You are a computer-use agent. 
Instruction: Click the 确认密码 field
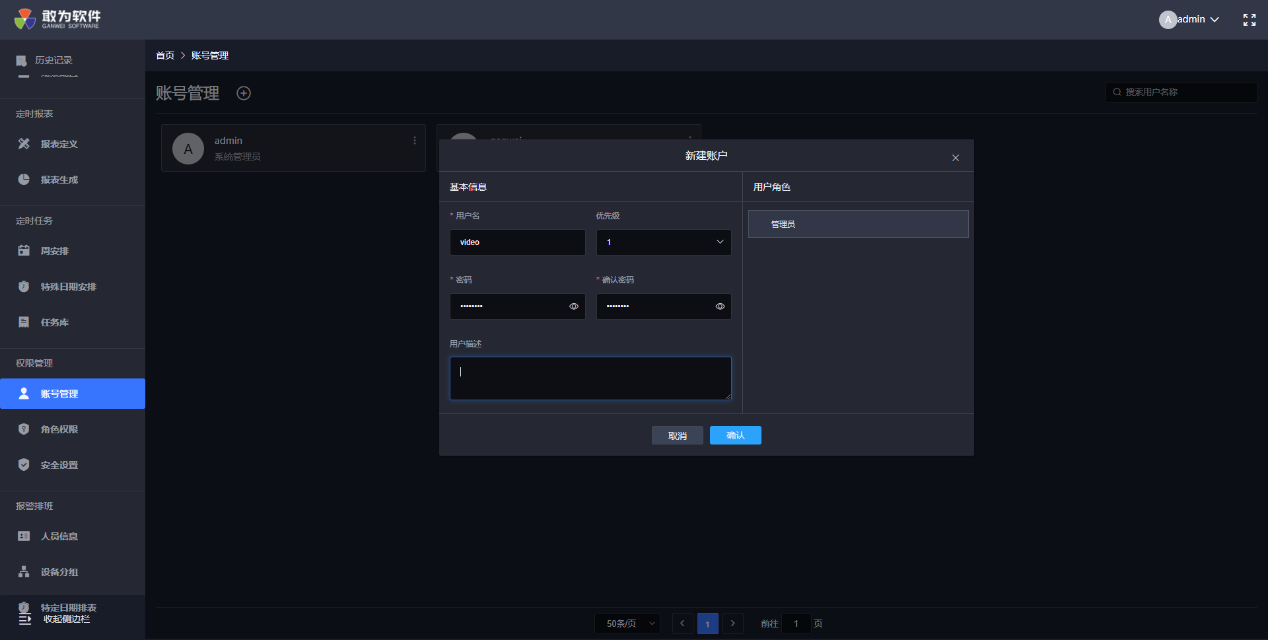[664, 306]
